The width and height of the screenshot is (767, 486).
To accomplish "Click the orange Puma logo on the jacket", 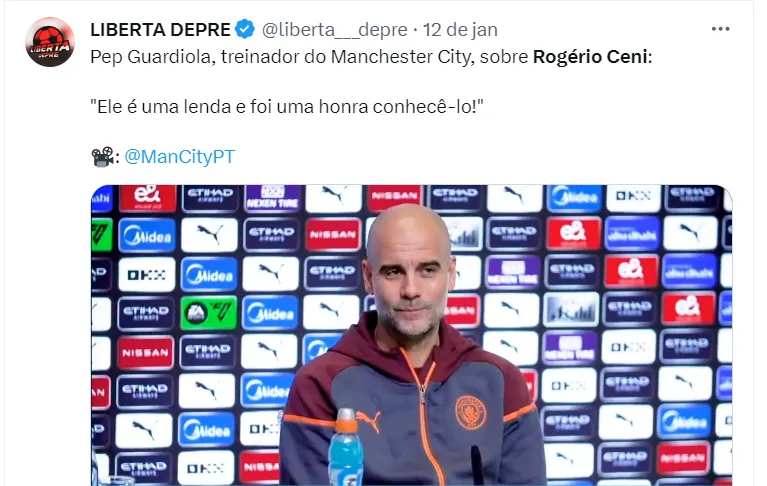I will coord(368,420).
